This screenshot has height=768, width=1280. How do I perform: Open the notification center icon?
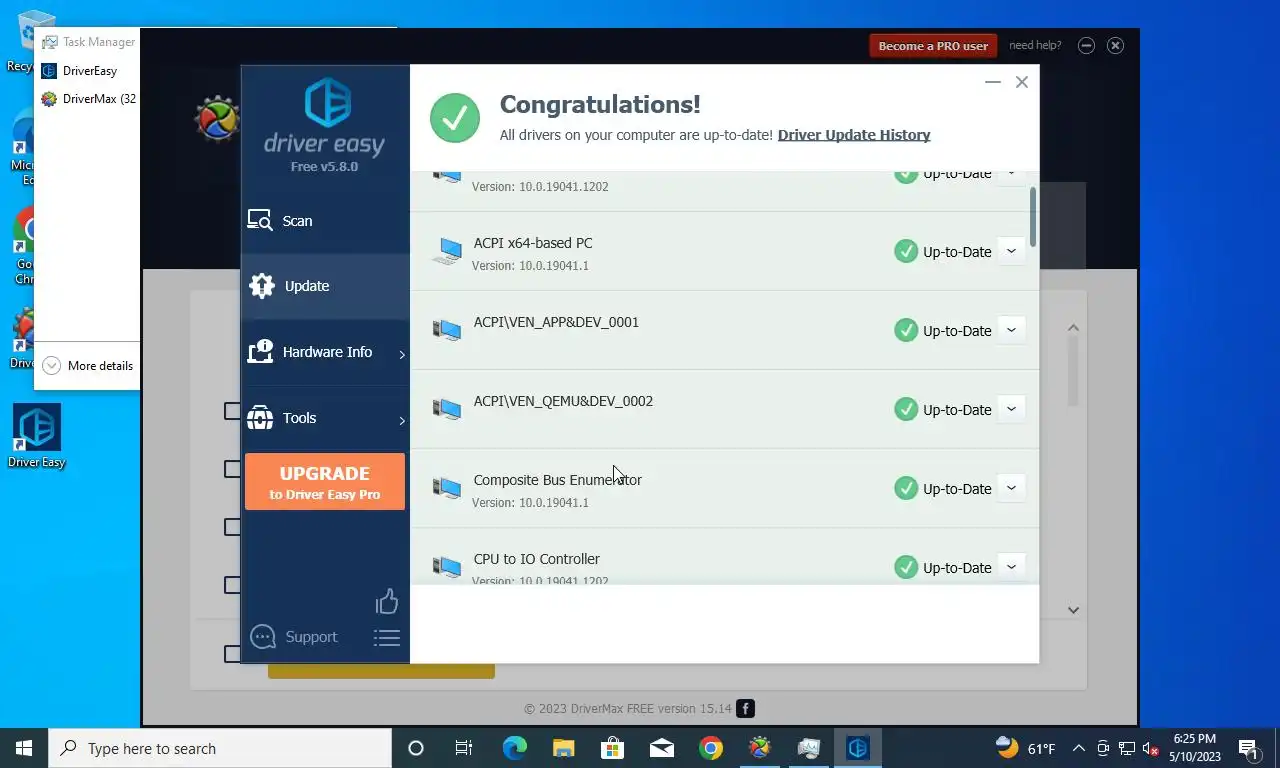point(1249,748)
